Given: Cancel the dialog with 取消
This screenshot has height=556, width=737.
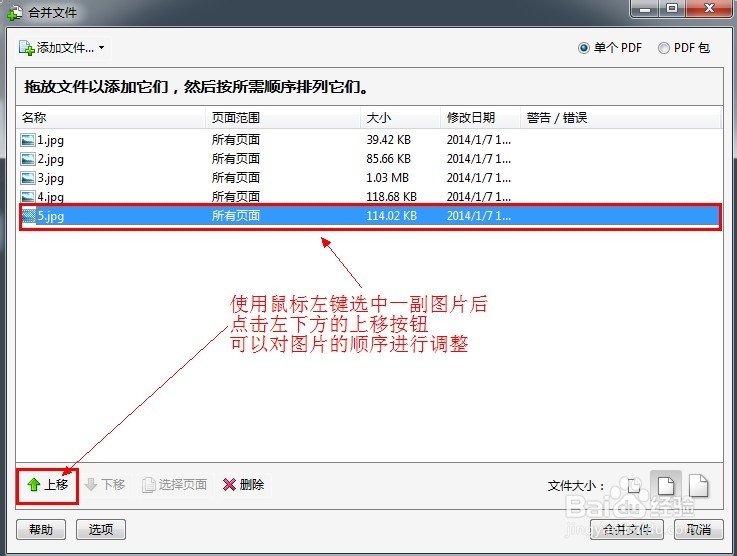Looking at the screenshot, I should 698,530.
